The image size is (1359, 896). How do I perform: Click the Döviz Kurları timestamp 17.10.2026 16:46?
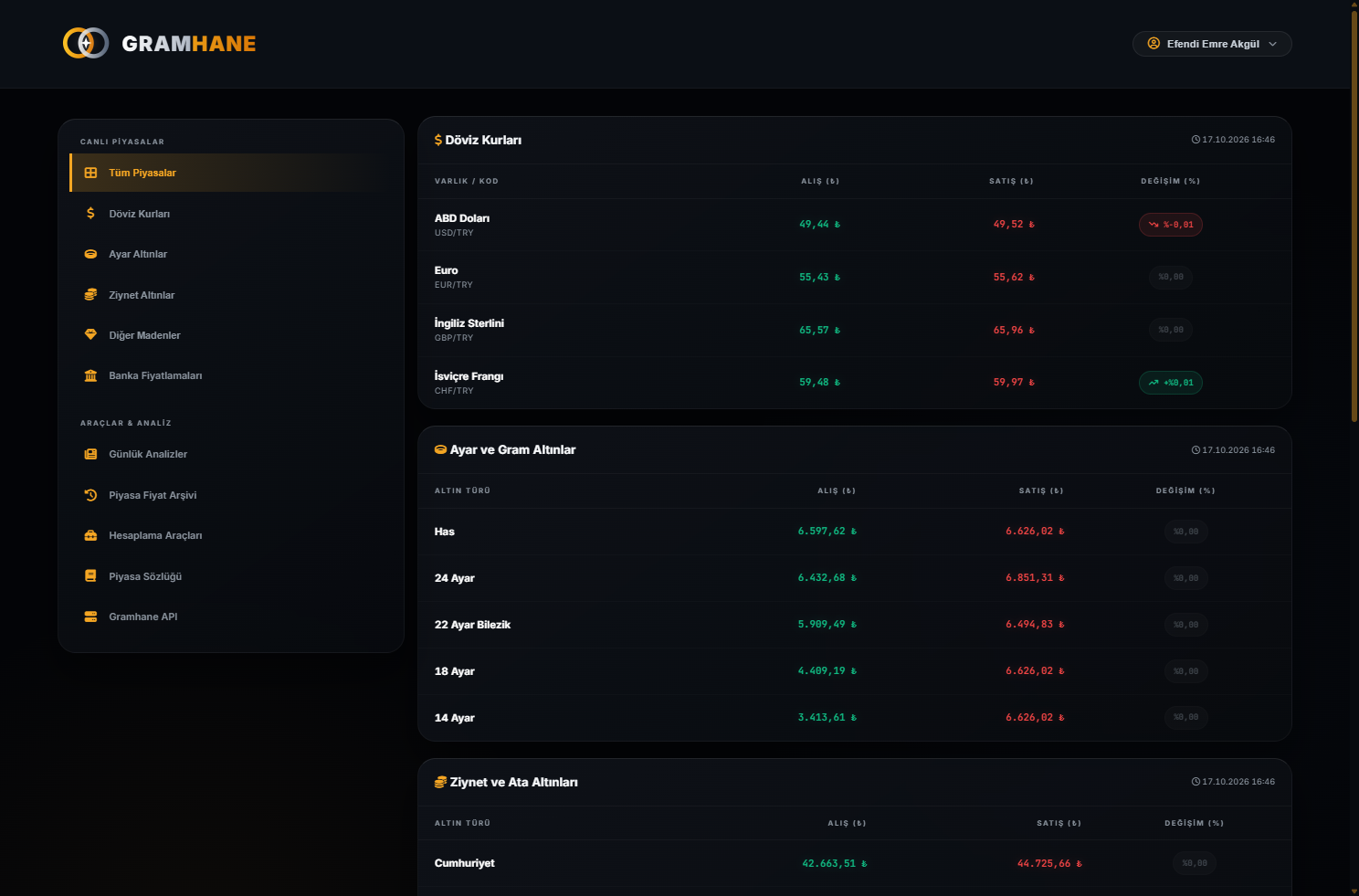click(1233, 140)
